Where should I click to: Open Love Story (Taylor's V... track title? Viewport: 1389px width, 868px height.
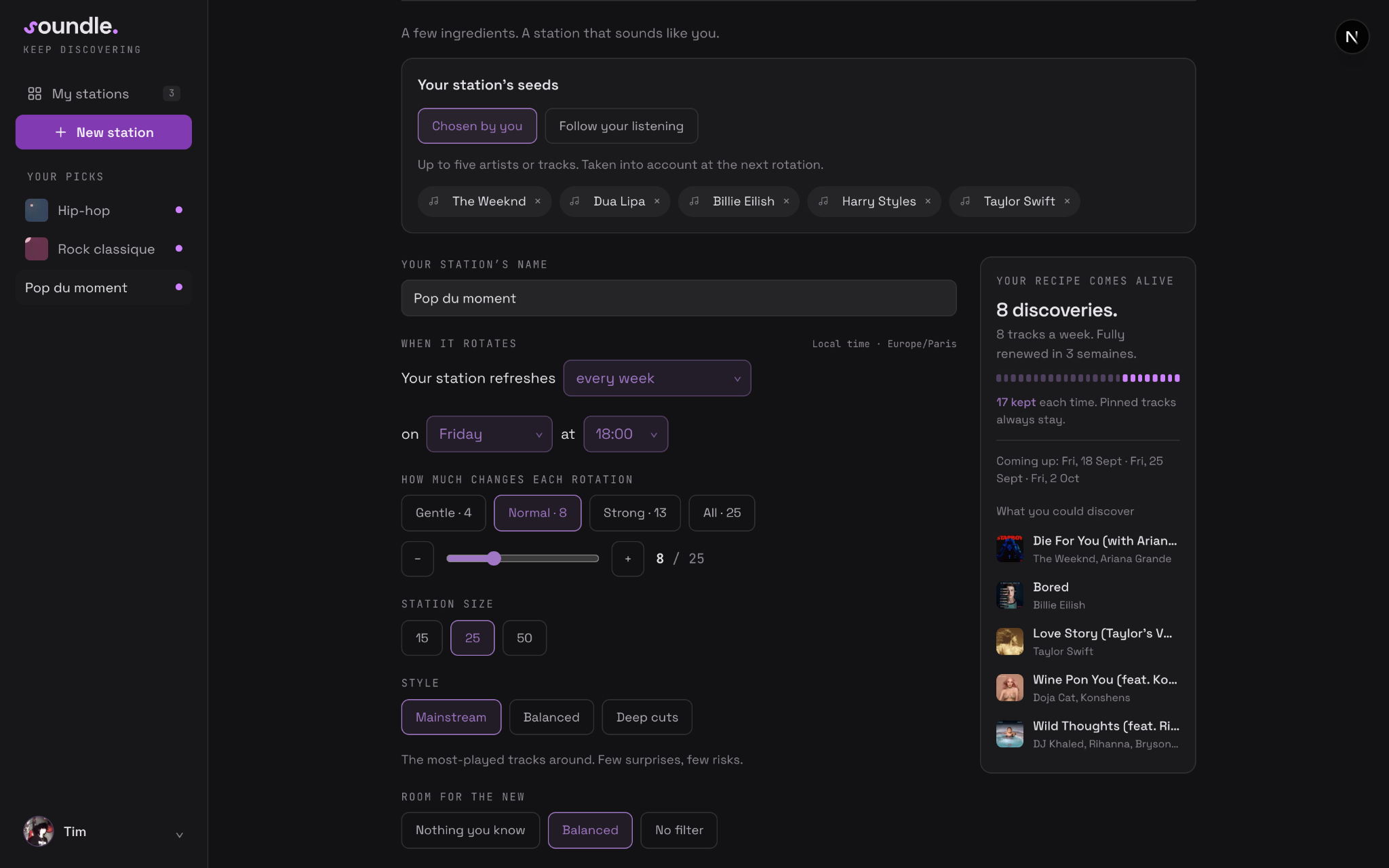1103,633
